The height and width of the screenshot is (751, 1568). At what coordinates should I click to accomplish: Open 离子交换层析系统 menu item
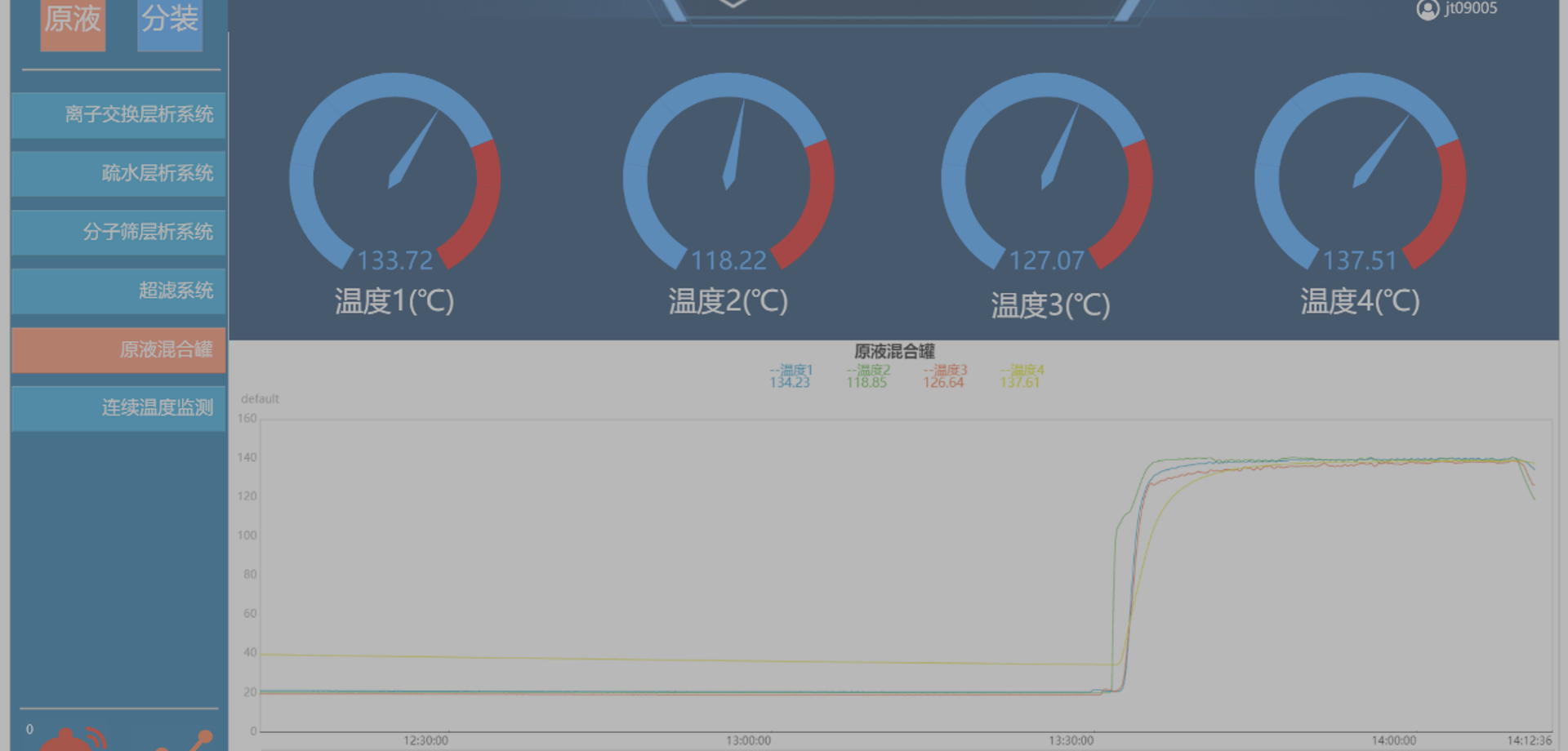coord(118,115)
